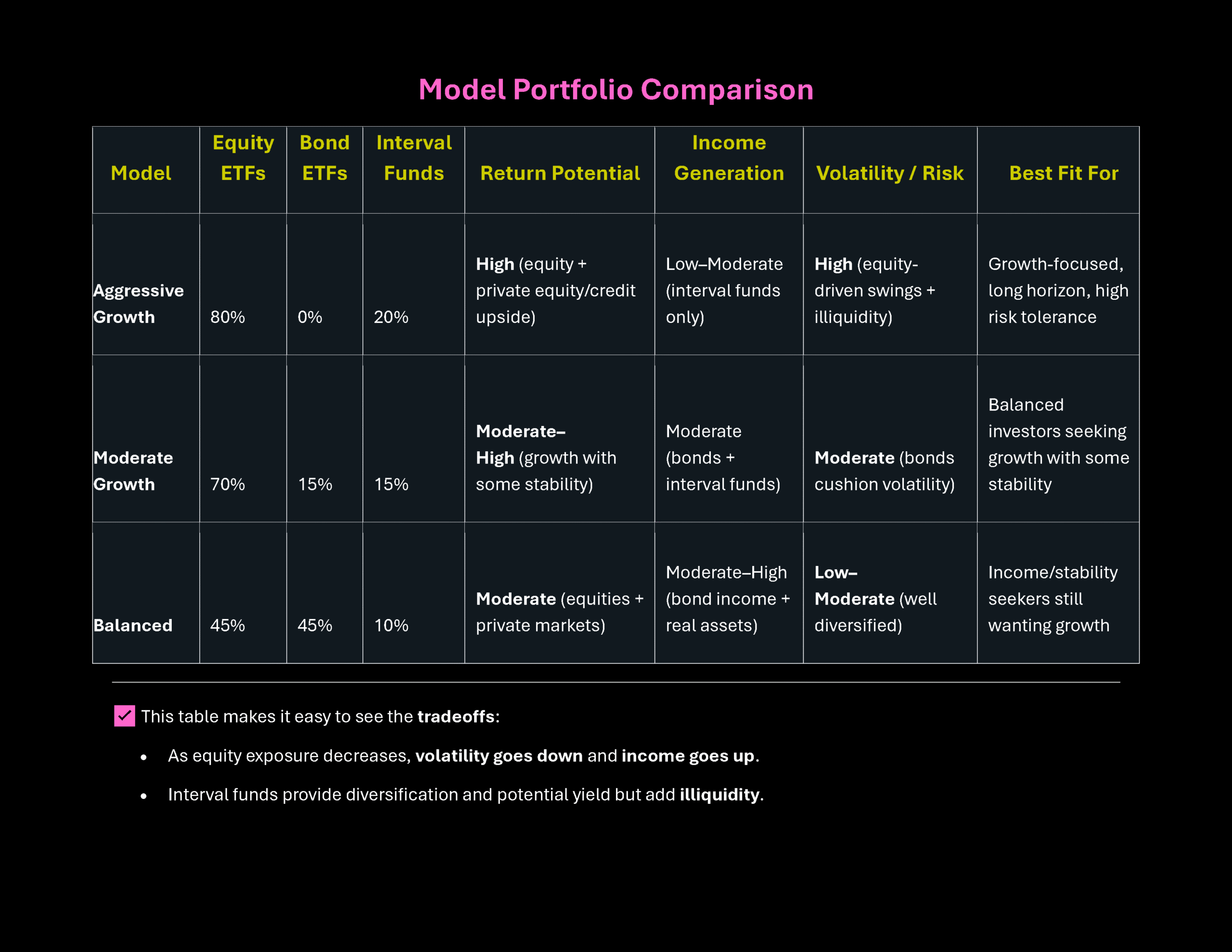Select the Bond ETFs column header
This screenshot has width=1232, height=952.
324,158
